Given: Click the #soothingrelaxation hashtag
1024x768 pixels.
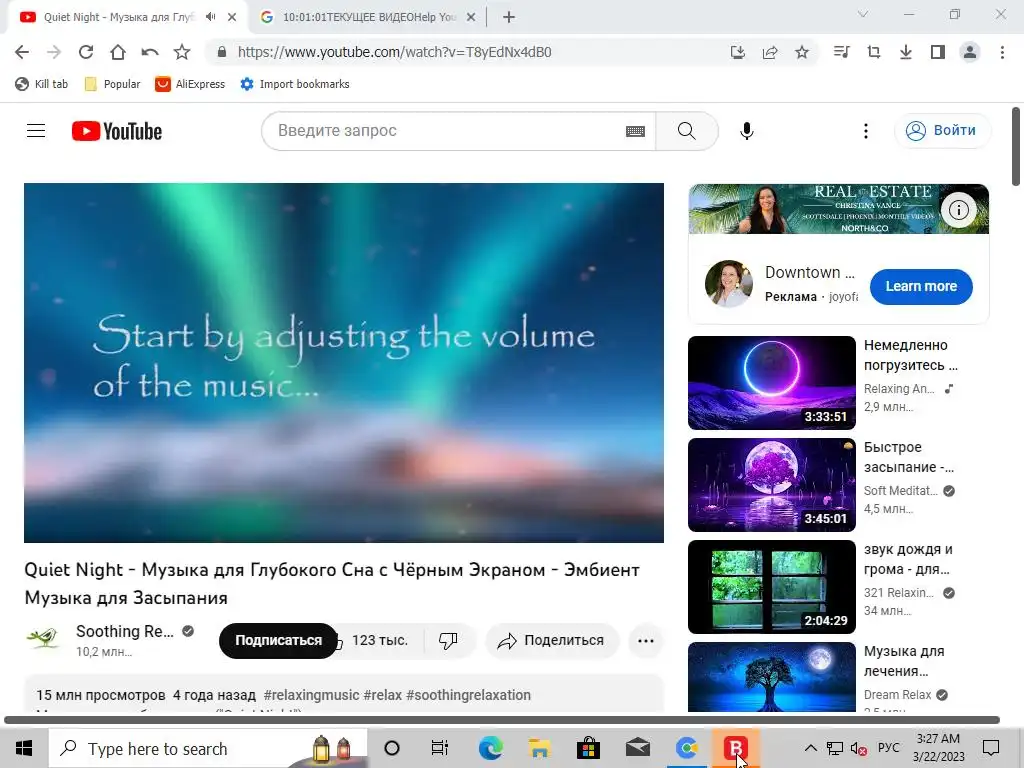Looking at the screenshot, I should [468, 695].
